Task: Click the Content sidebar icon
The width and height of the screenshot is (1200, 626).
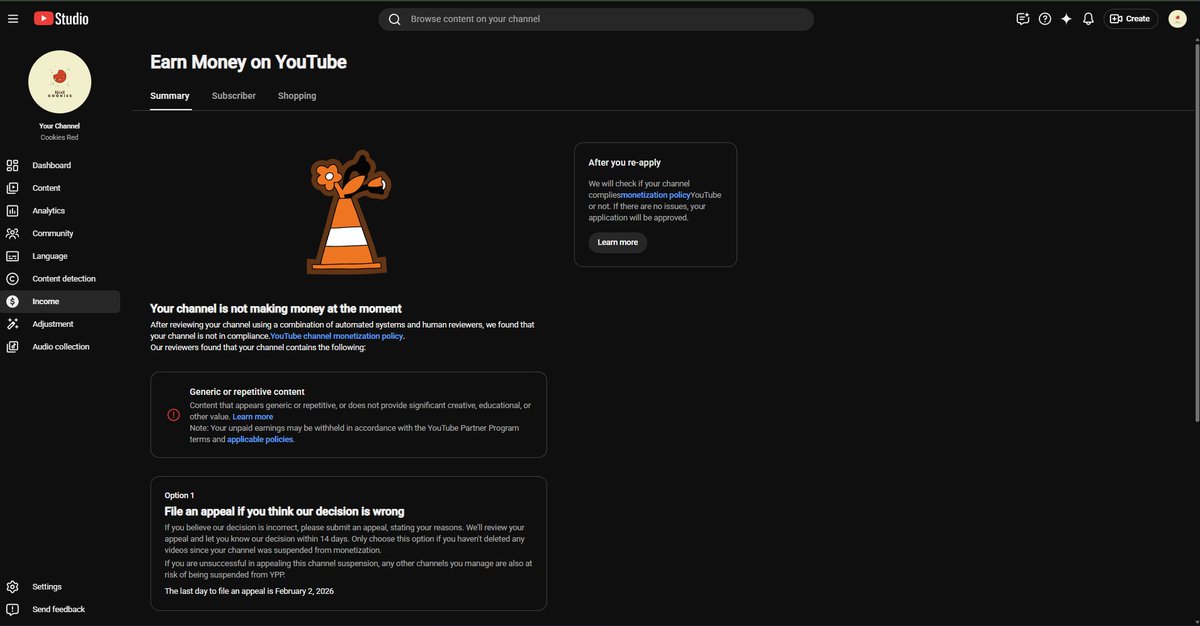Action: pyautogui.click(x=12, y=188)
